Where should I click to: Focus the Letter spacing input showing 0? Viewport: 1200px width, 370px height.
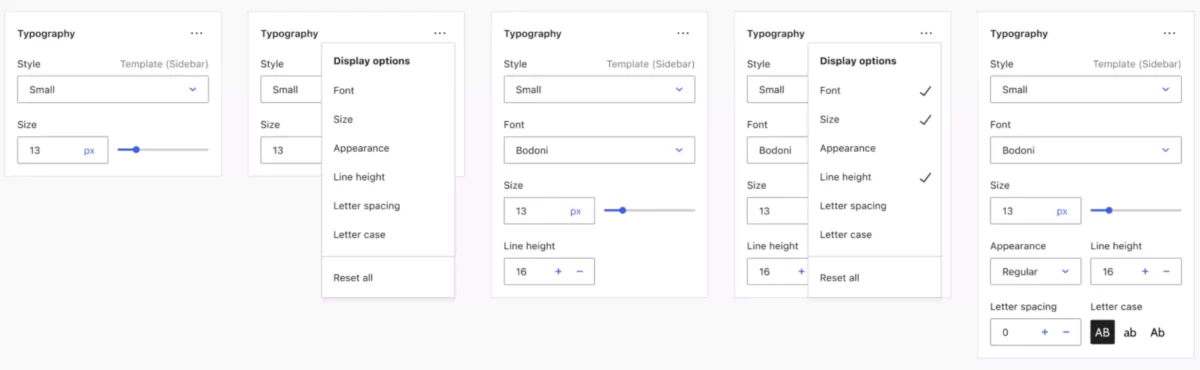[1035, 332]
